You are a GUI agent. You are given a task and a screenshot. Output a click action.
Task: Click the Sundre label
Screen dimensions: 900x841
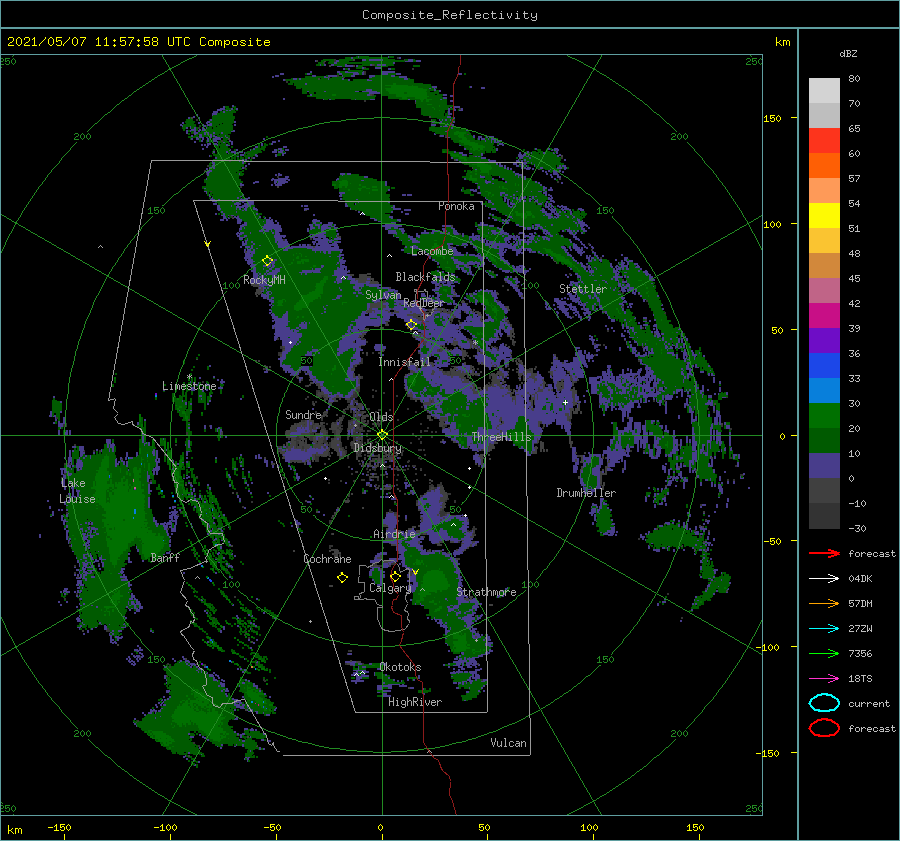(303, 414)
